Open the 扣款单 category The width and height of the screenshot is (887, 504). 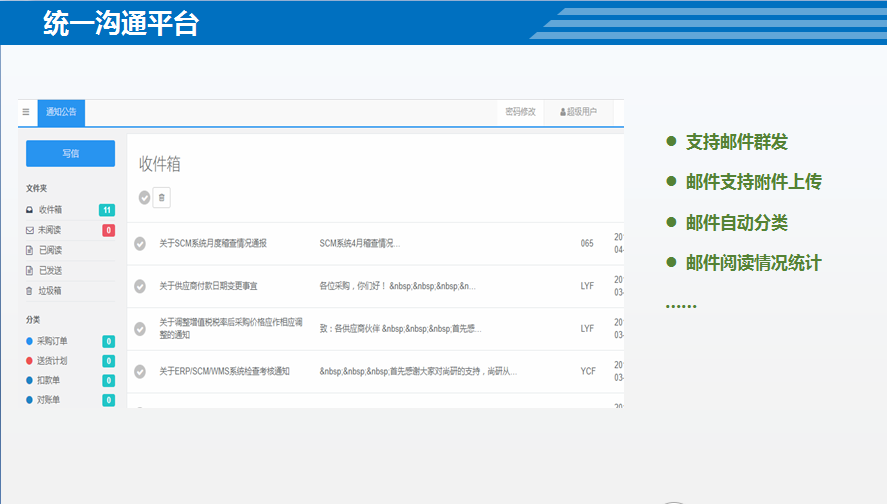coord(50,381)
